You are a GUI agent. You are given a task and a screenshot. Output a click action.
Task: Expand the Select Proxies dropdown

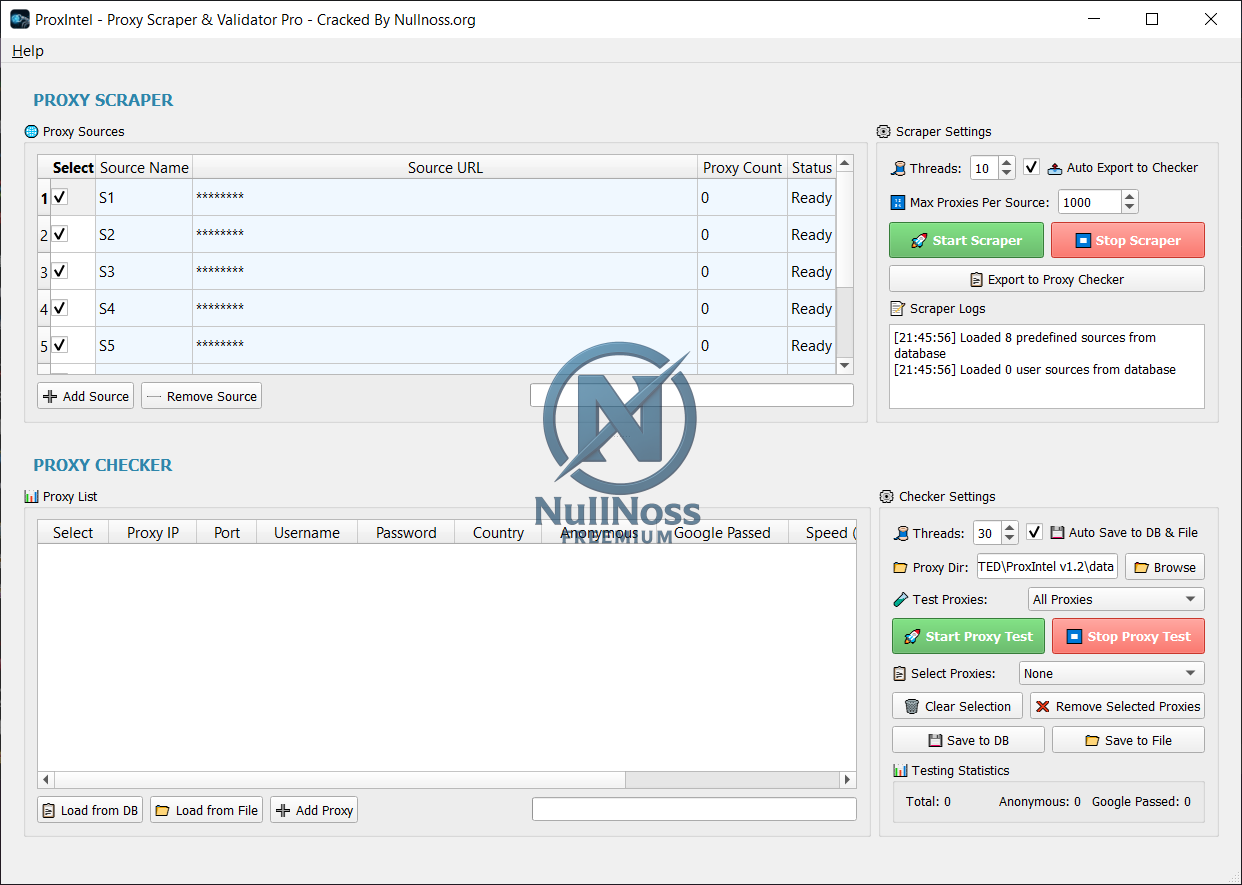pyautogui.click(x=1111, y=674)
